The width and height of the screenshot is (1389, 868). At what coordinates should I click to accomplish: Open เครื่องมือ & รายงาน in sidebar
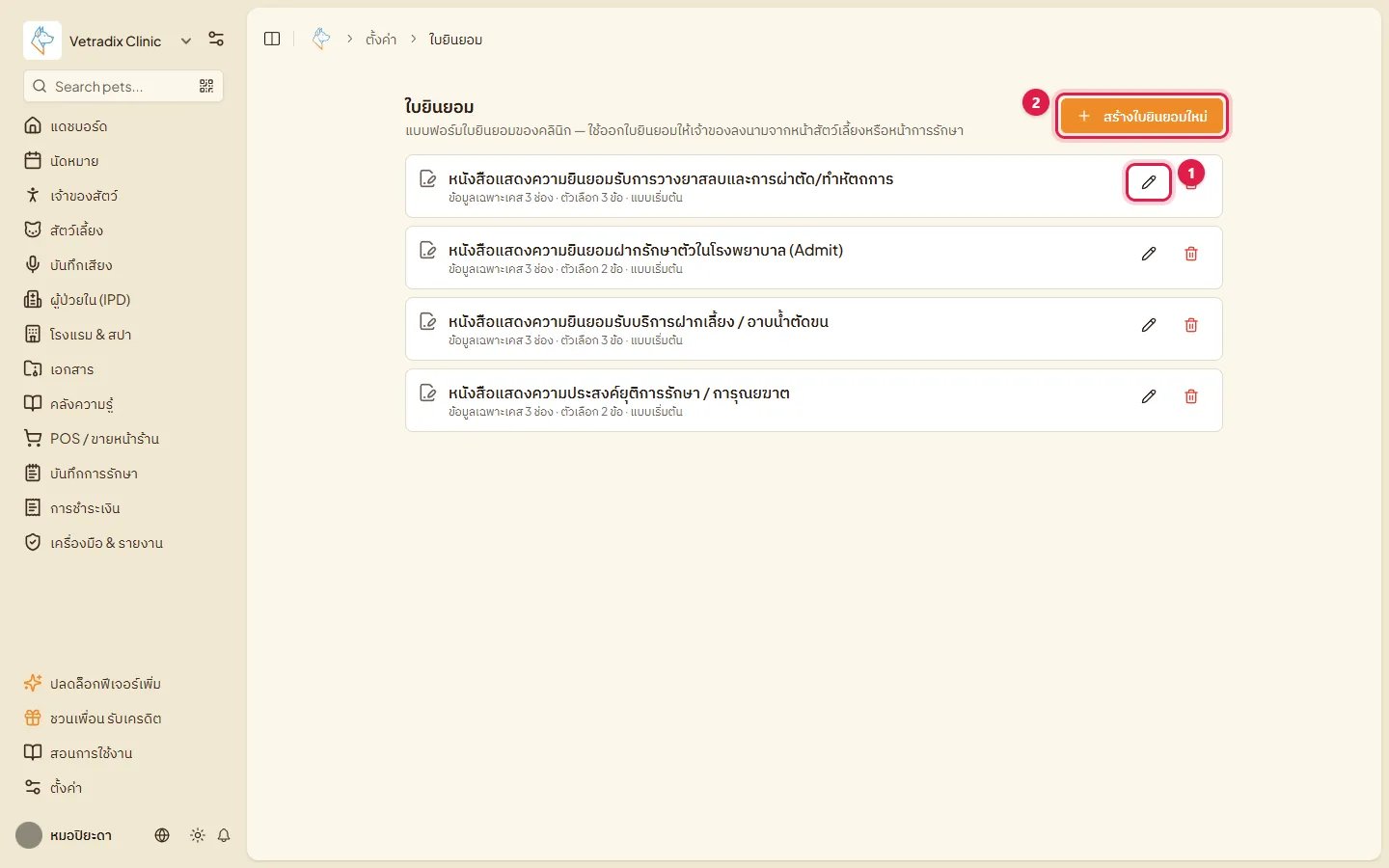tap(123, 543)
